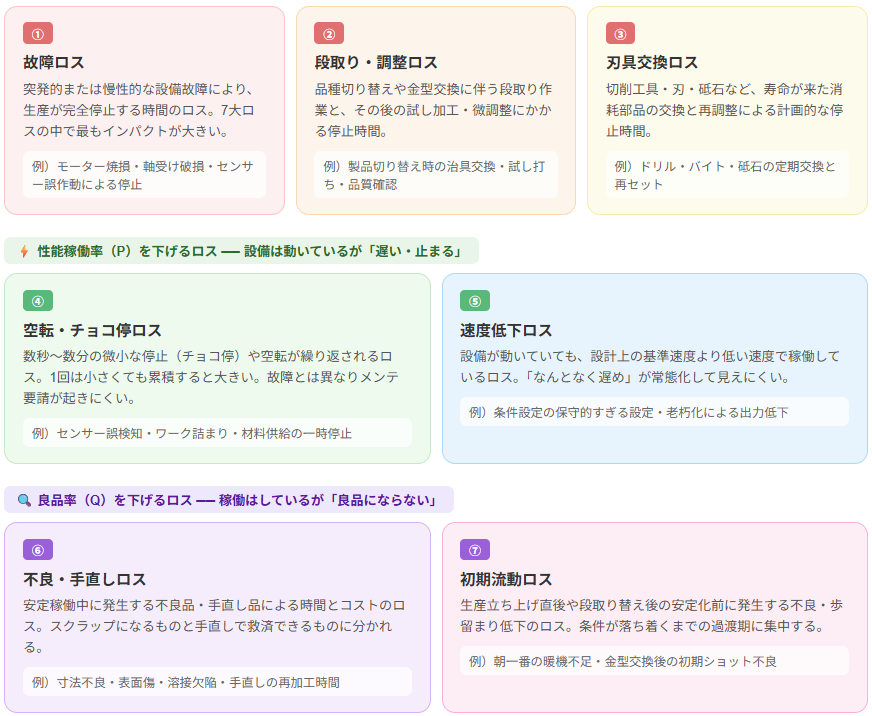Click the magnifying glass icon

24,499
